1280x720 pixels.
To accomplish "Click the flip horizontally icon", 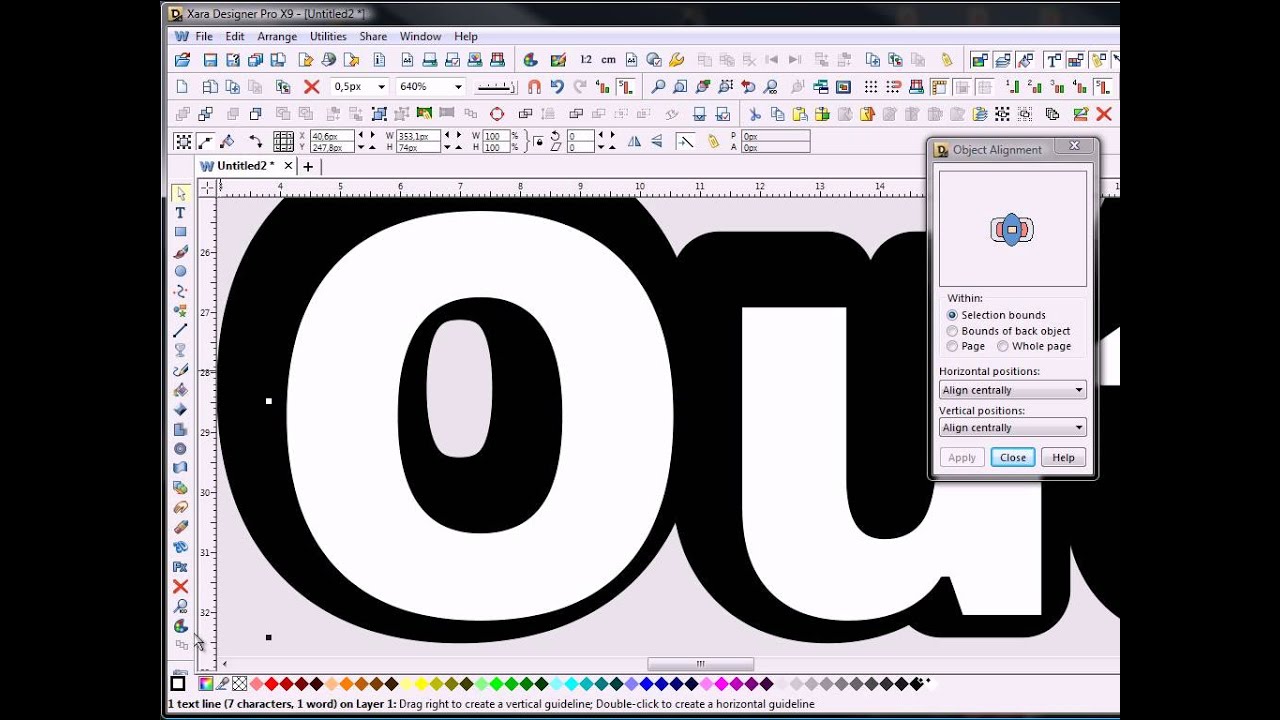I will click(634, 142).
